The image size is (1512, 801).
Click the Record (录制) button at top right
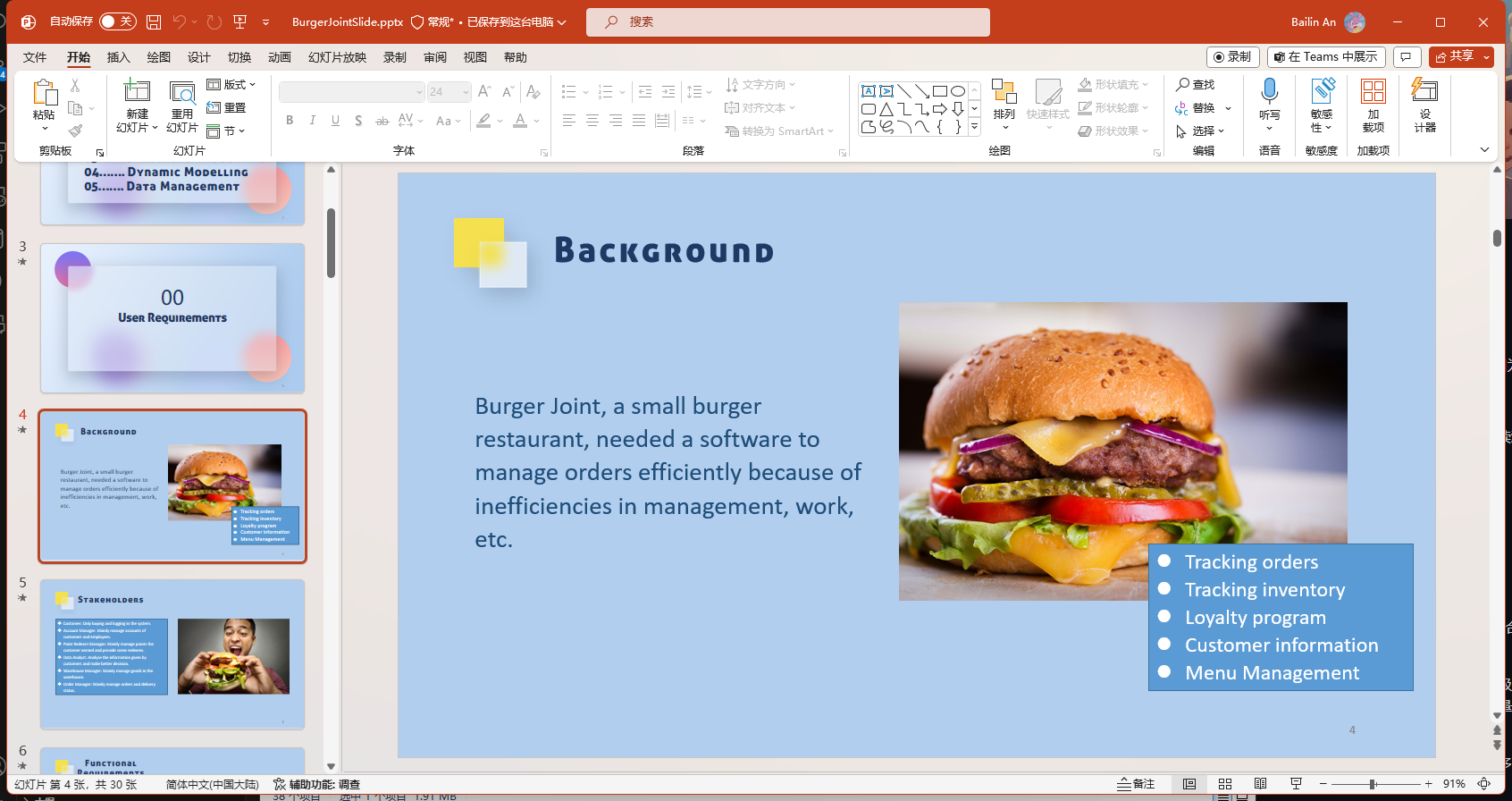pos(1232,56)
